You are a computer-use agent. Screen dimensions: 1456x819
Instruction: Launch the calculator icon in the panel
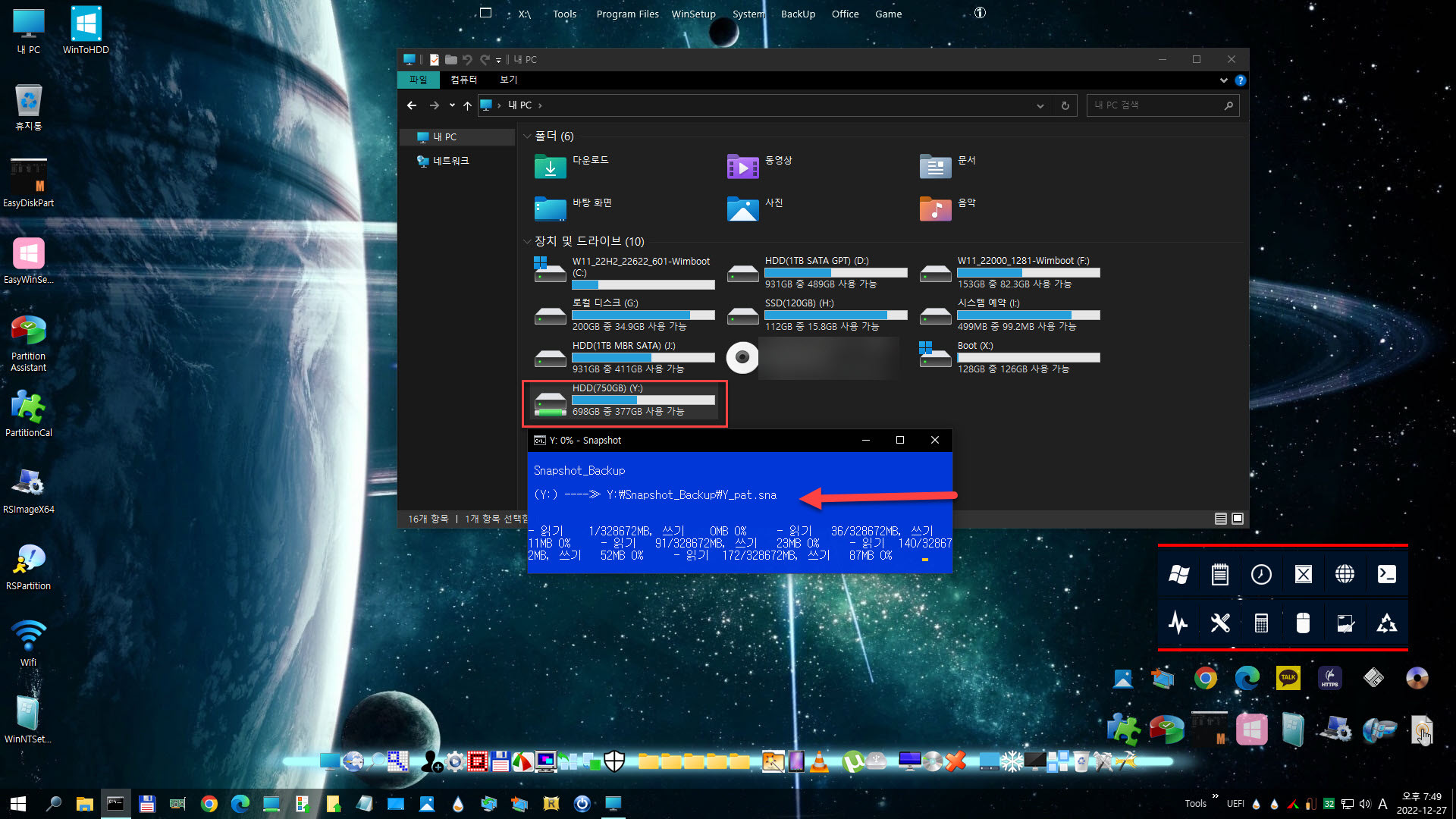click(1261, 623)
